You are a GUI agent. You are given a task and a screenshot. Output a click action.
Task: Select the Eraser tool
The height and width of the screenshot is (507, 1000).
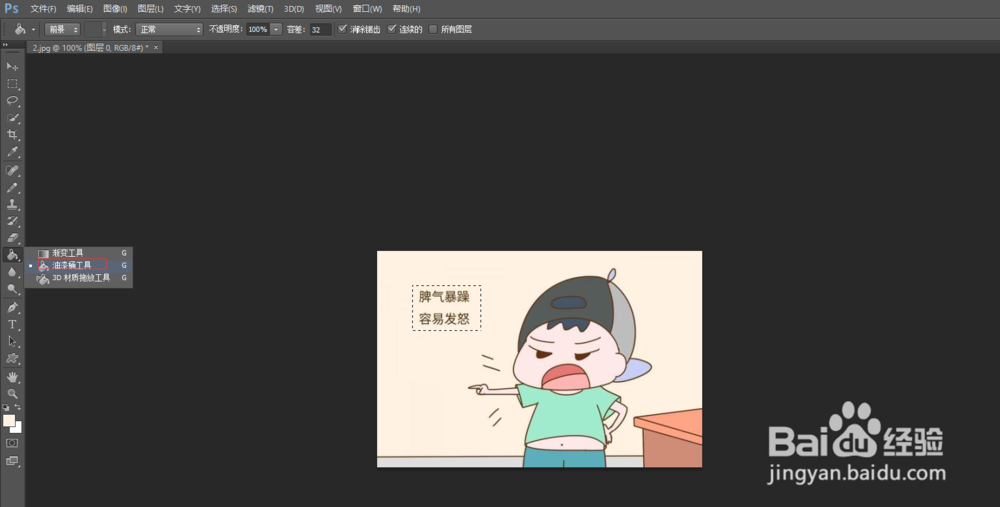pos(12,238)
